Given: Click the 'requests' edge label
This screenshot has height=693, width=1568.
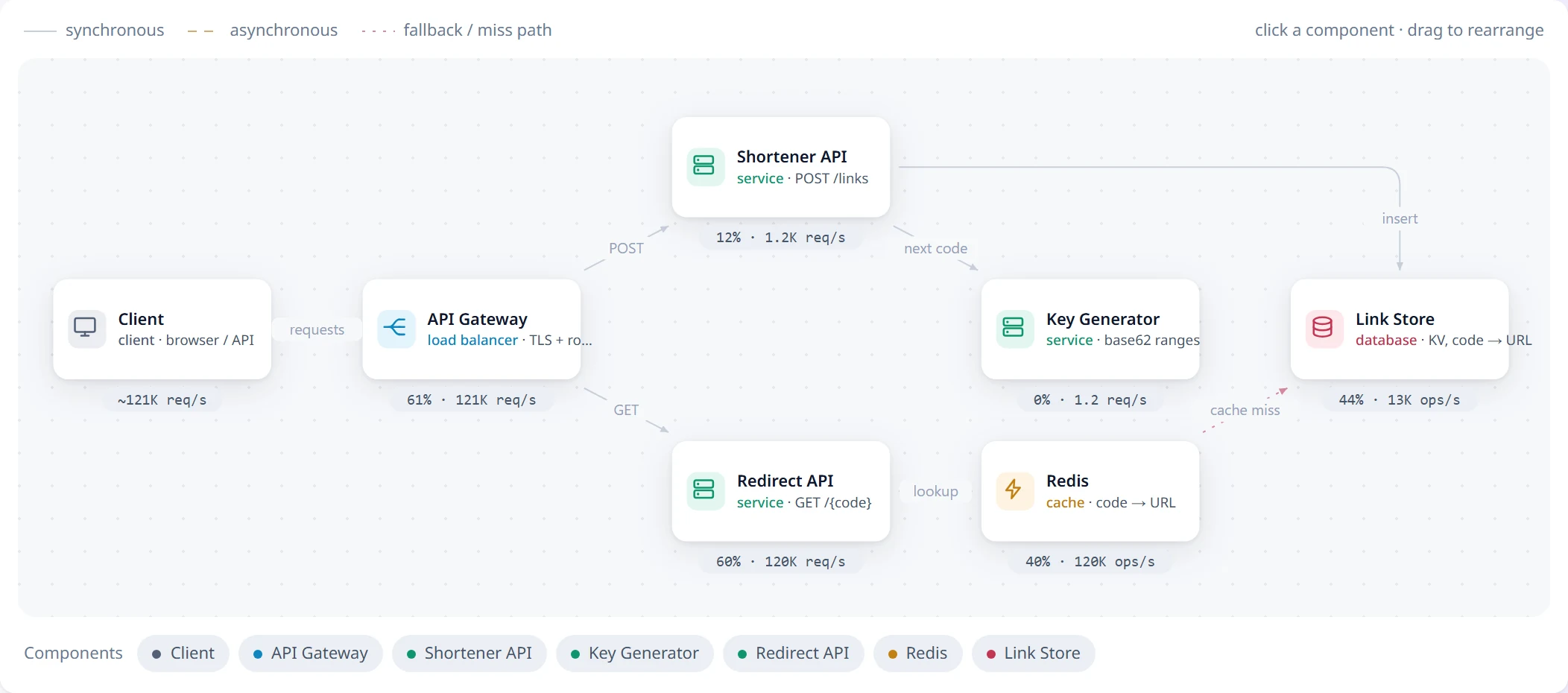Looking at the screenshot, I should [x=317, y=329].
